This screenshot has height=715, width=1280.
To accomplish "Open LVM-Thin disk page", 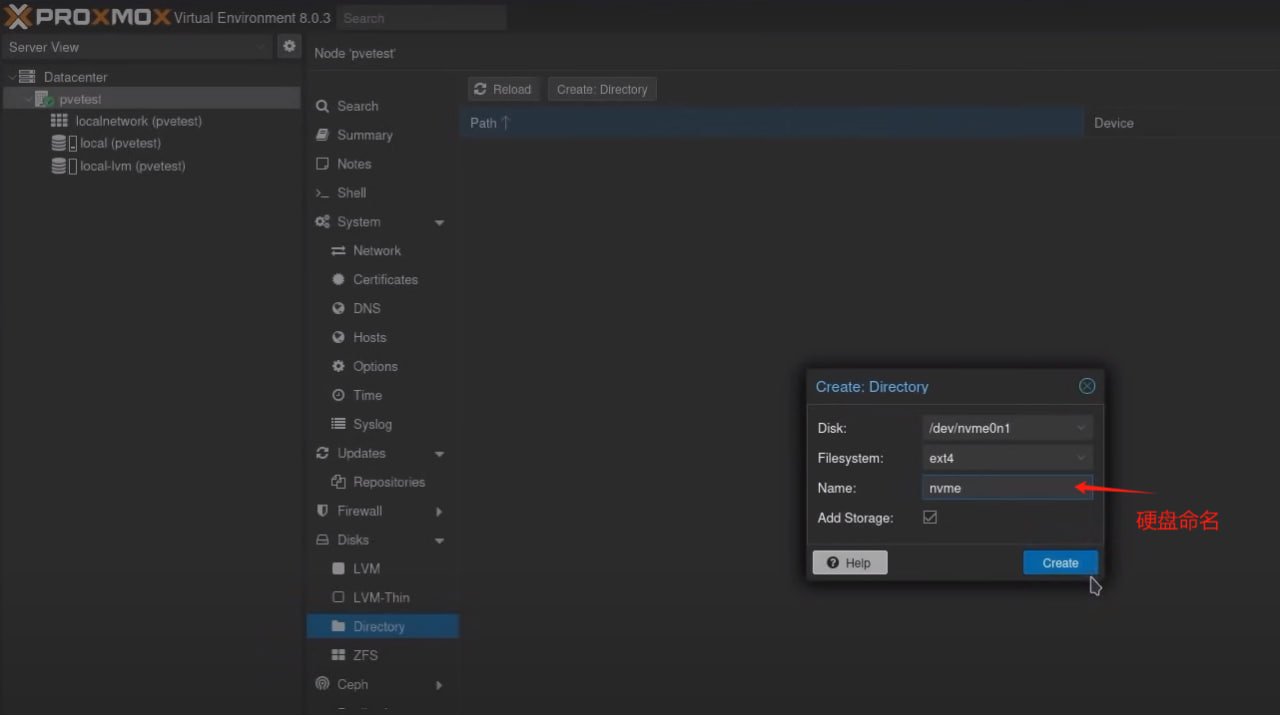I will (381, 597).
